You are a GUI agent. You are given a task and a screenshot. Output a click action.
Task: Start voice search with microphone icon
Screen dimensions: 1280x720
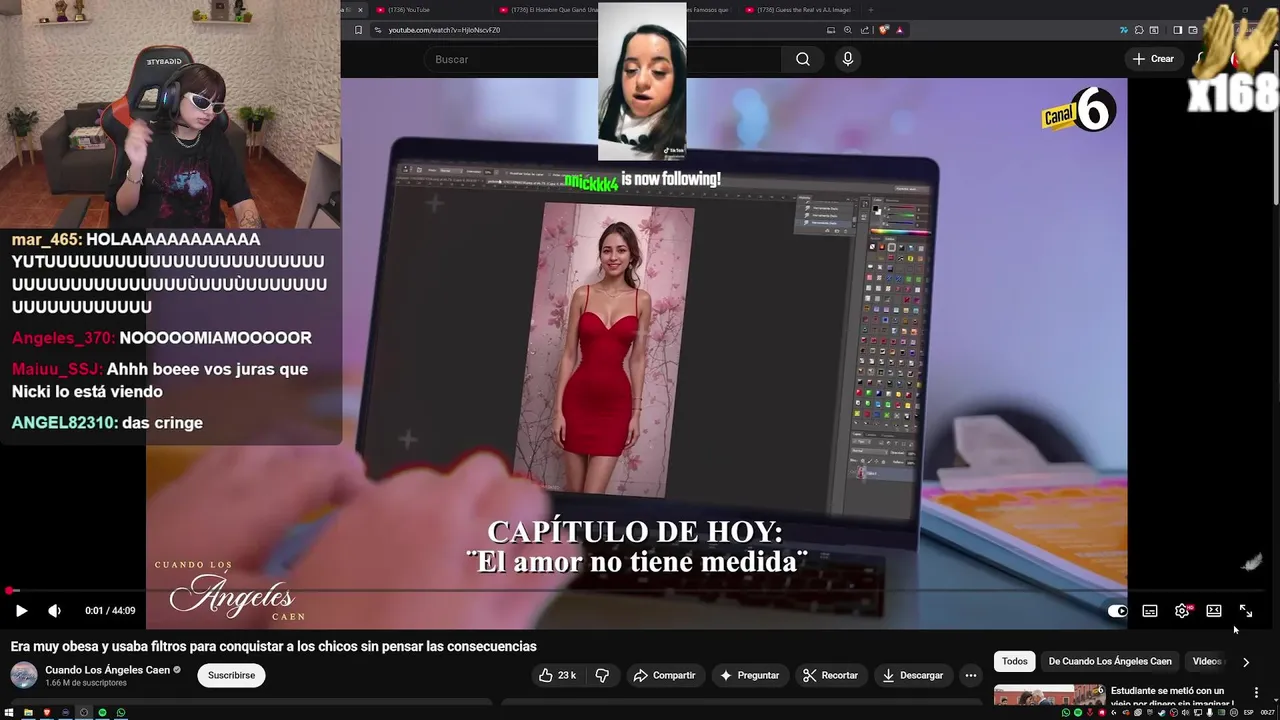(848, 59)
